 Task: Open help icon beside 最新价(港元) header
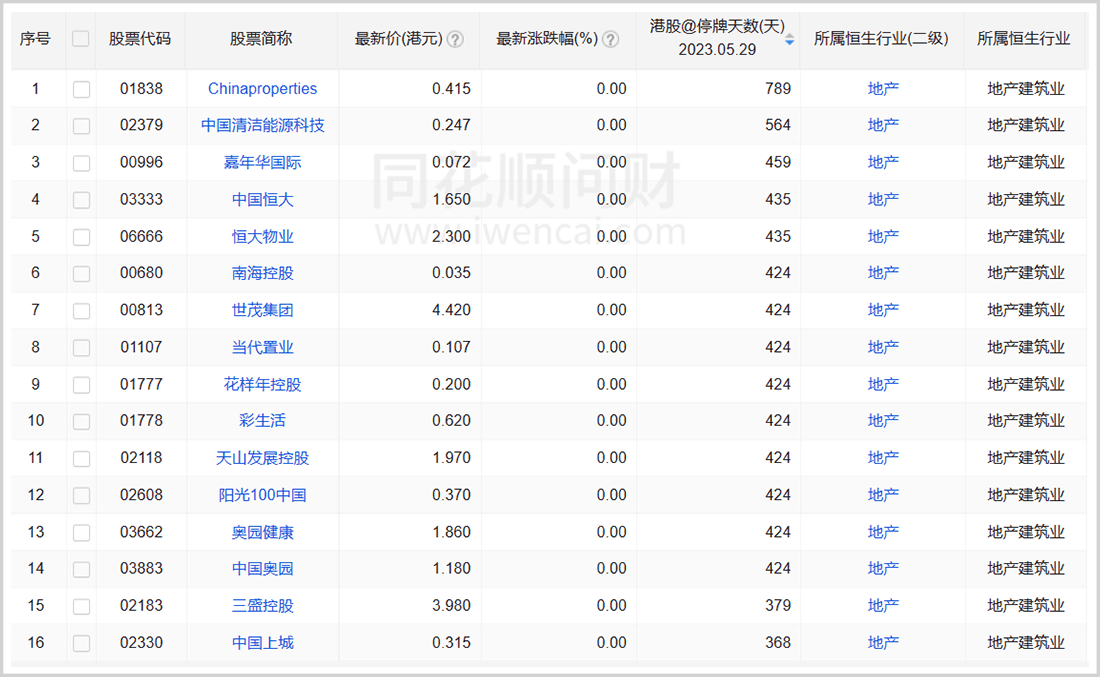(x=455, y=39)
